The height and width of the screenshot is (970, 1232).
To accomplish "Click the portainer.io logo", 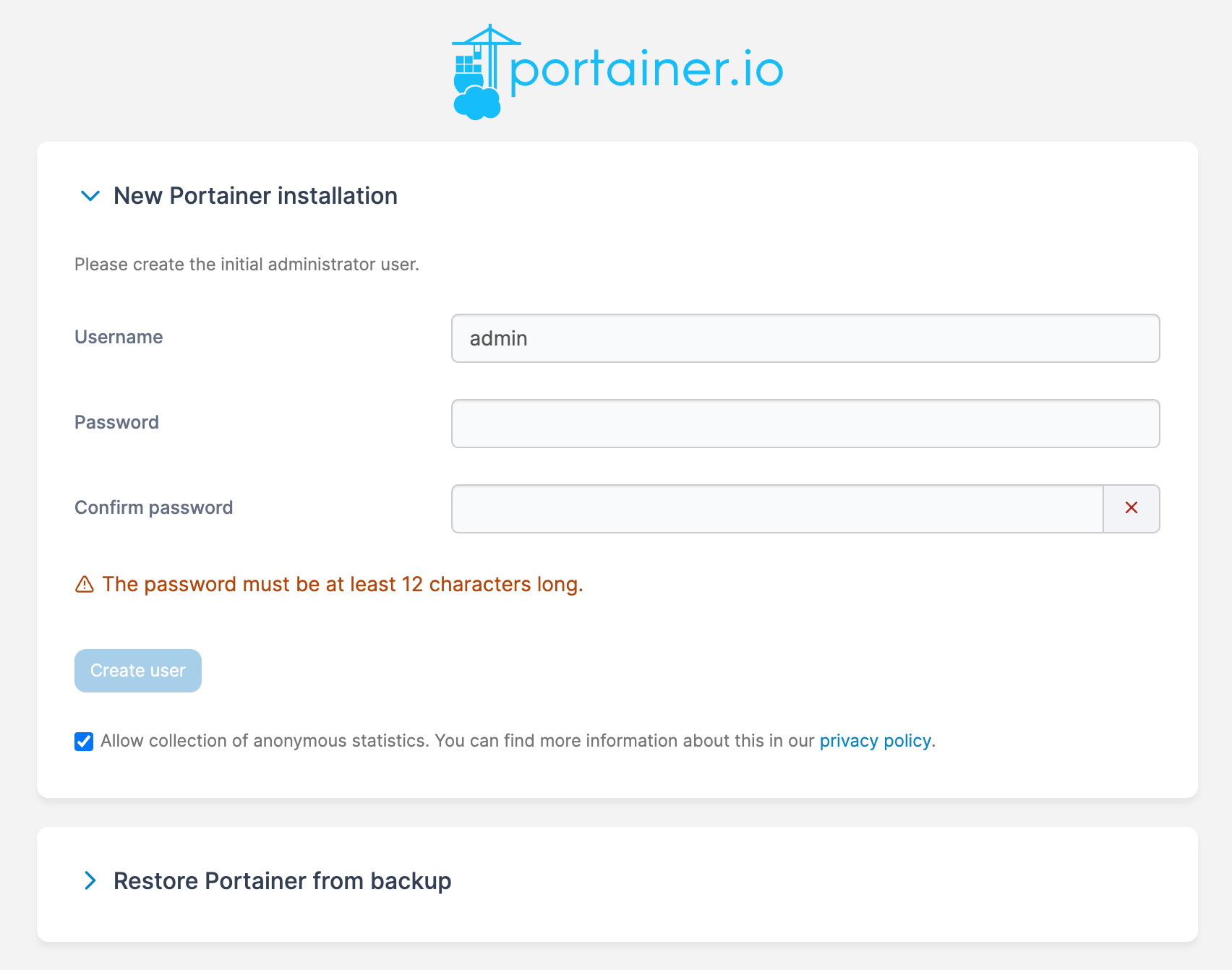I will (x=617, y=72).
